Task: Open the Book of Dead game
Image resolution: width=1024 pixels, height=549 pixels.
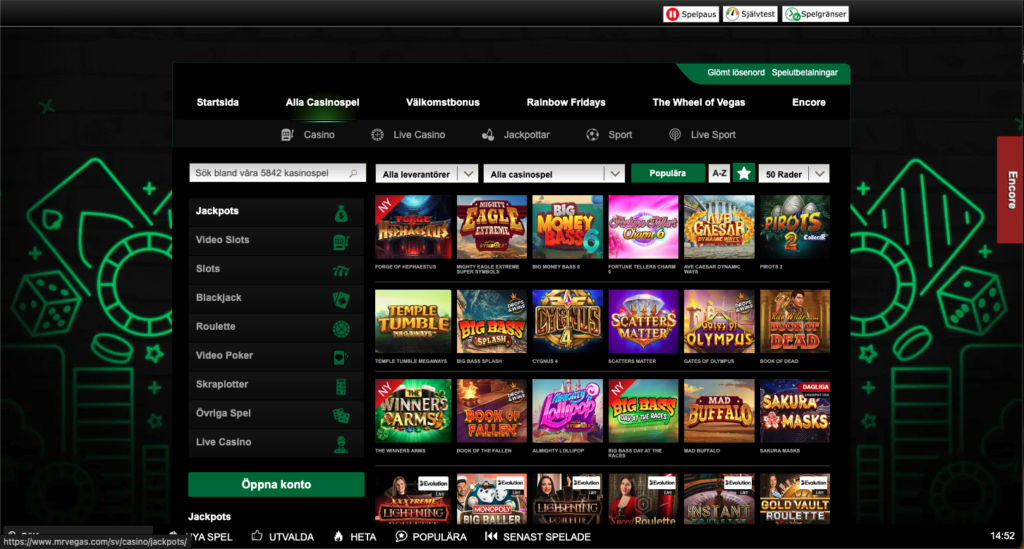Action: pyautogui.click(x=795, y=321)
